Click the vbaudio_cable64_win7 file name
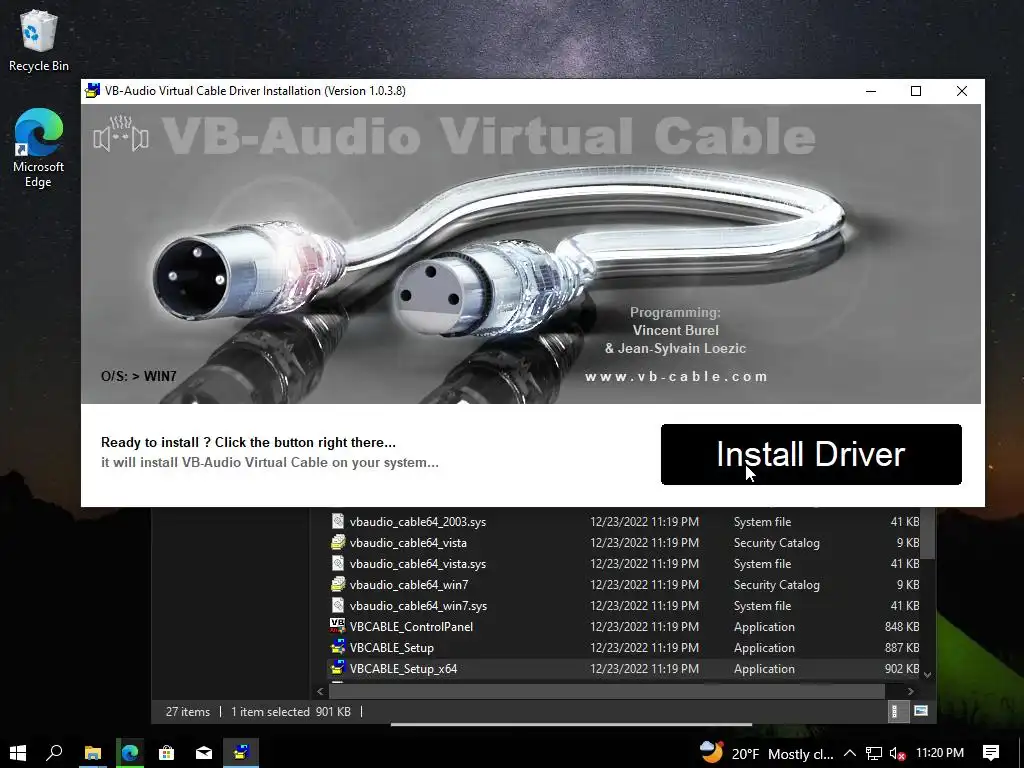The height and width of the screenshot is (768, 1024). pos(409,584)
